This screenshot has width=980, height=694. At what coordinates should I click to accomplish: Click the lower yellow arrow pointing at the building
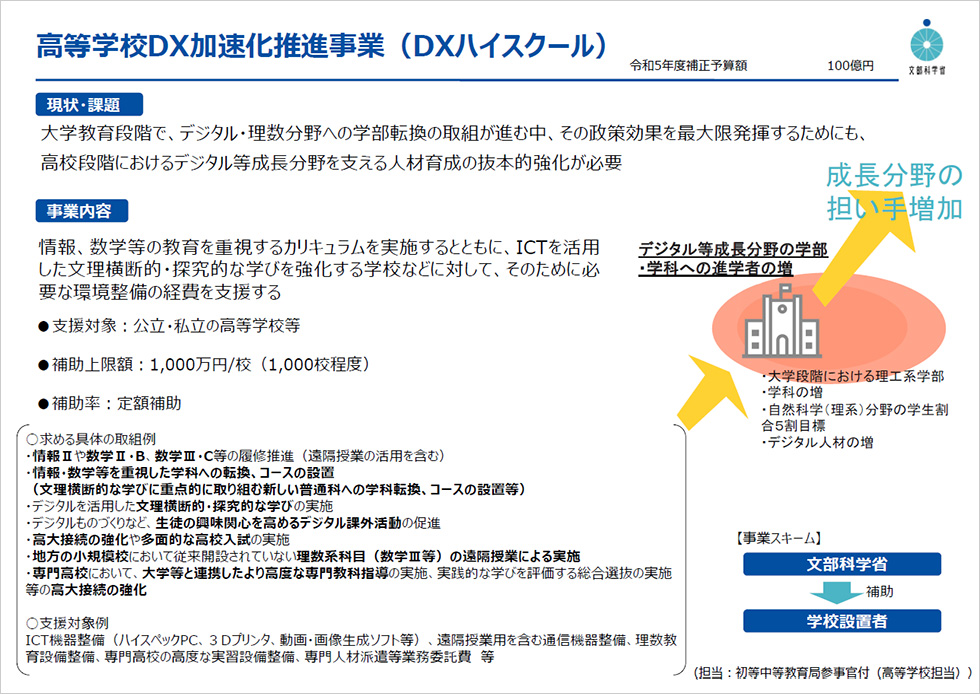(714, 392)
